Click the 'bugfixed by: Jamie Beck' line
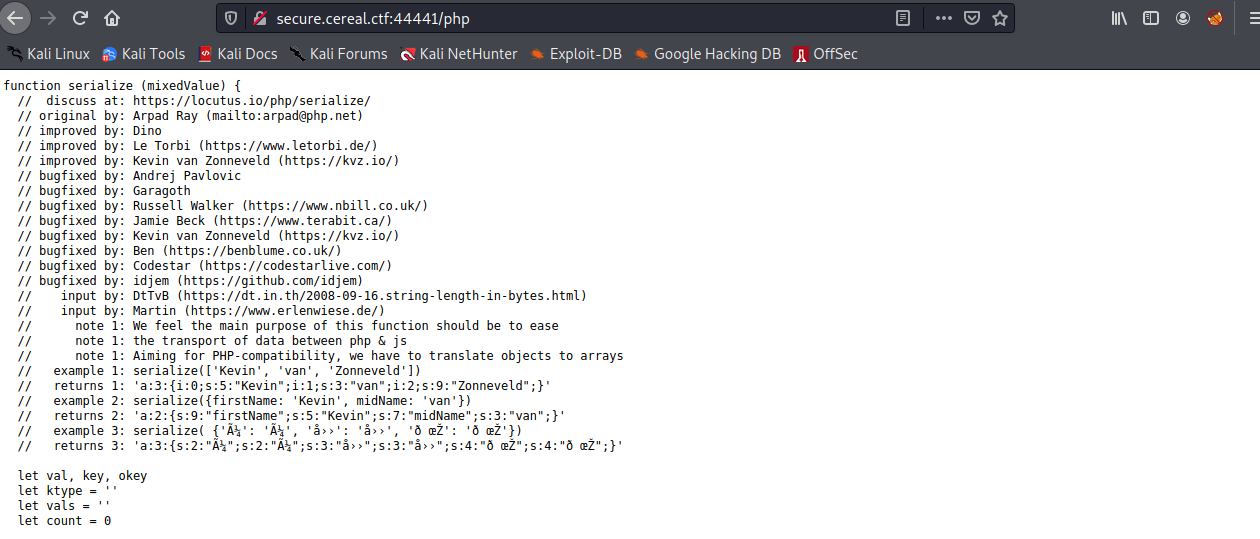Viewport: 1260px width, 539px height. 204,221
